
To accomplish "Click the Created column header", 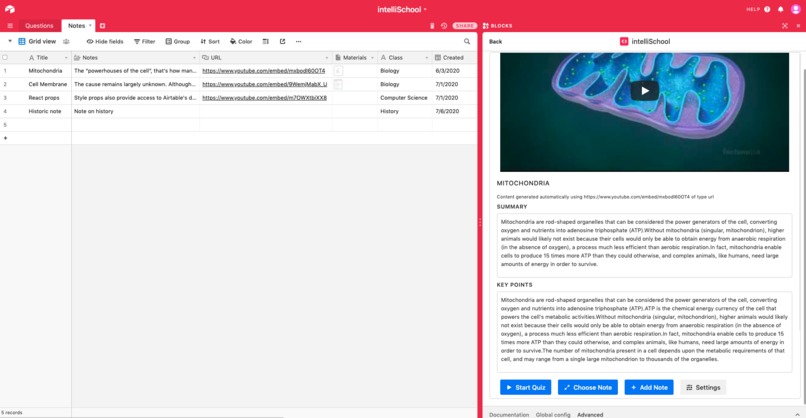I will tap(454, 58).
